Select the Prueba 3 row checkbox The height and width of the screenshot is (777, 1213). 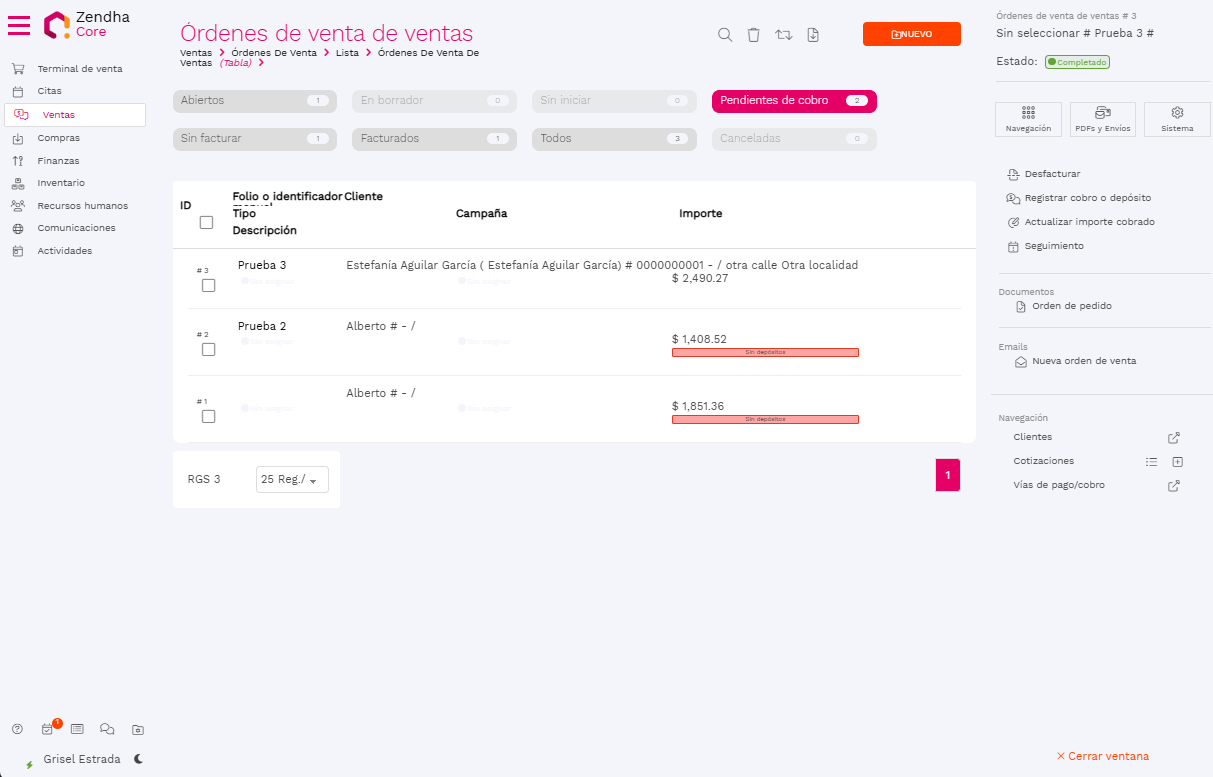[208, 285]
